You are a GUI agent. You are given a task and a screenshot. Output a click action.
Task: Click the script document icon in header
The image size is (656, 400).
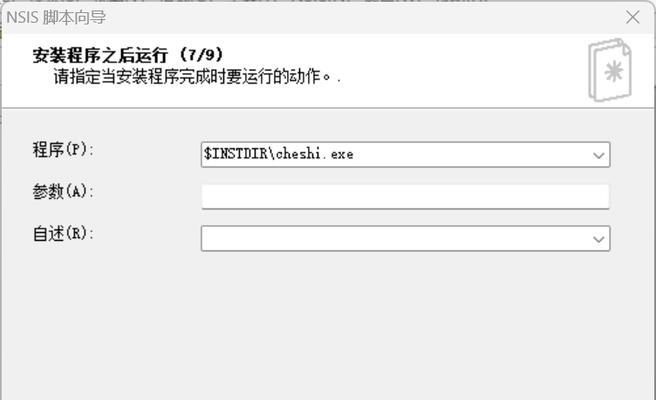610,70
